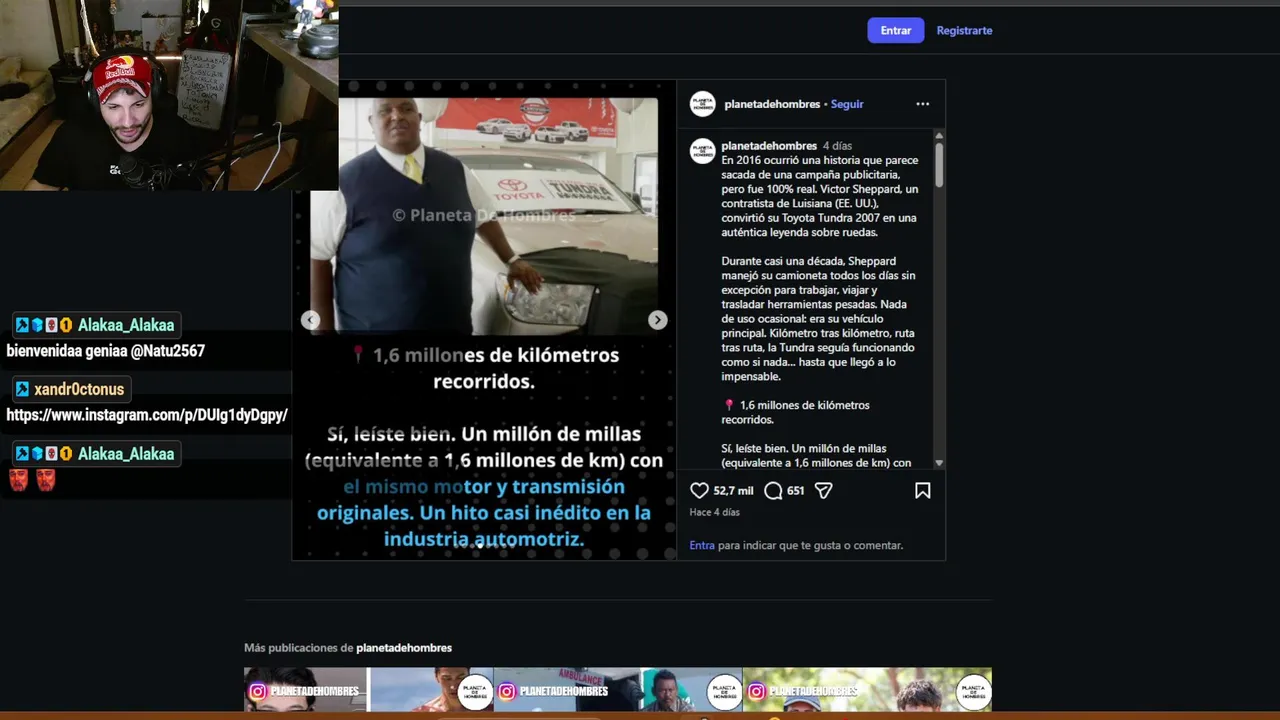Open the Registrarte sign-up link
1280x720 pixels.
pyautogui.click(x=964, y=30)
